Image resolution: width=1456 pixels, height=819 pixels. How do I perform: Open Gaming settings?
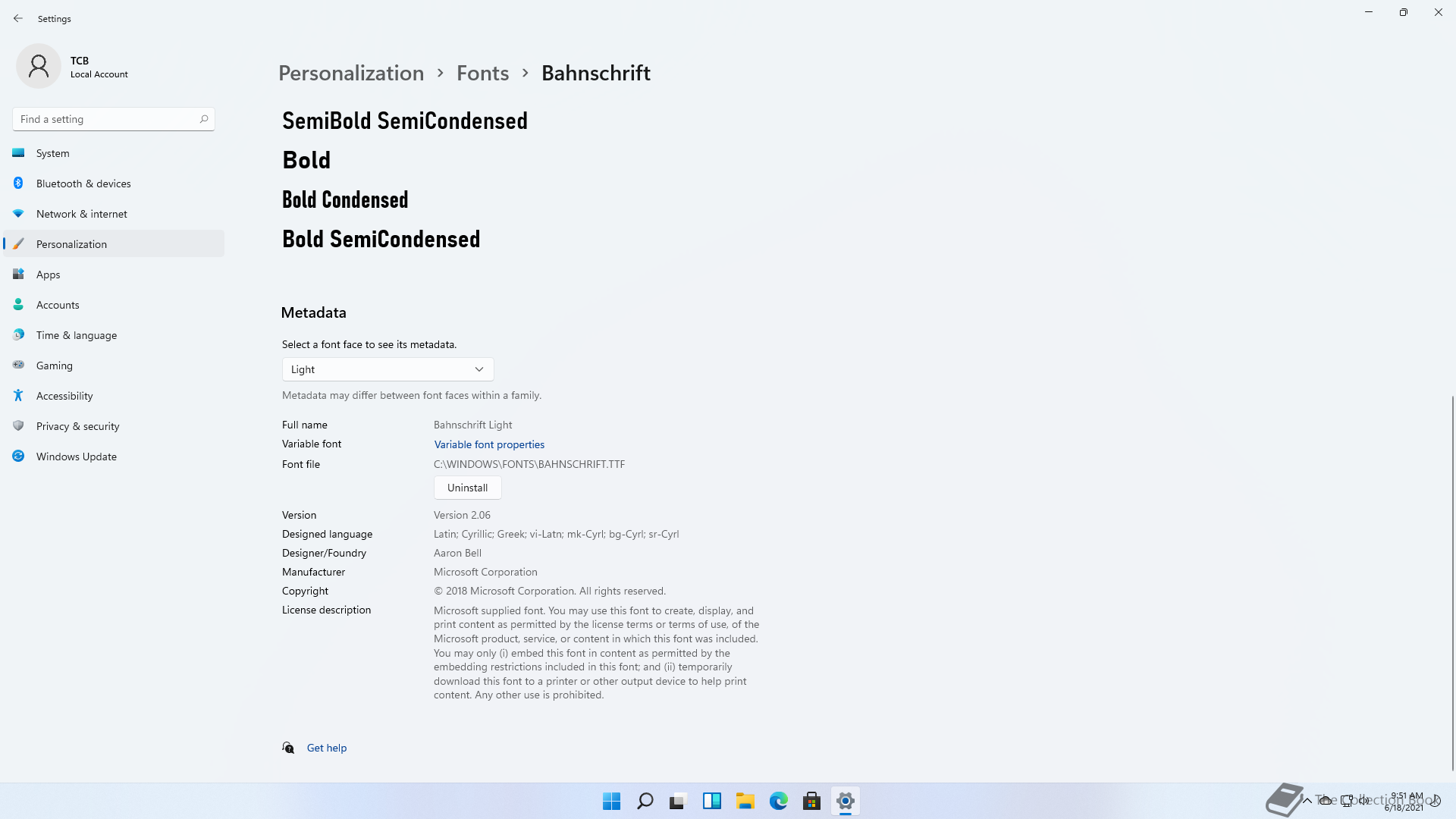click(x=114, y=366)
